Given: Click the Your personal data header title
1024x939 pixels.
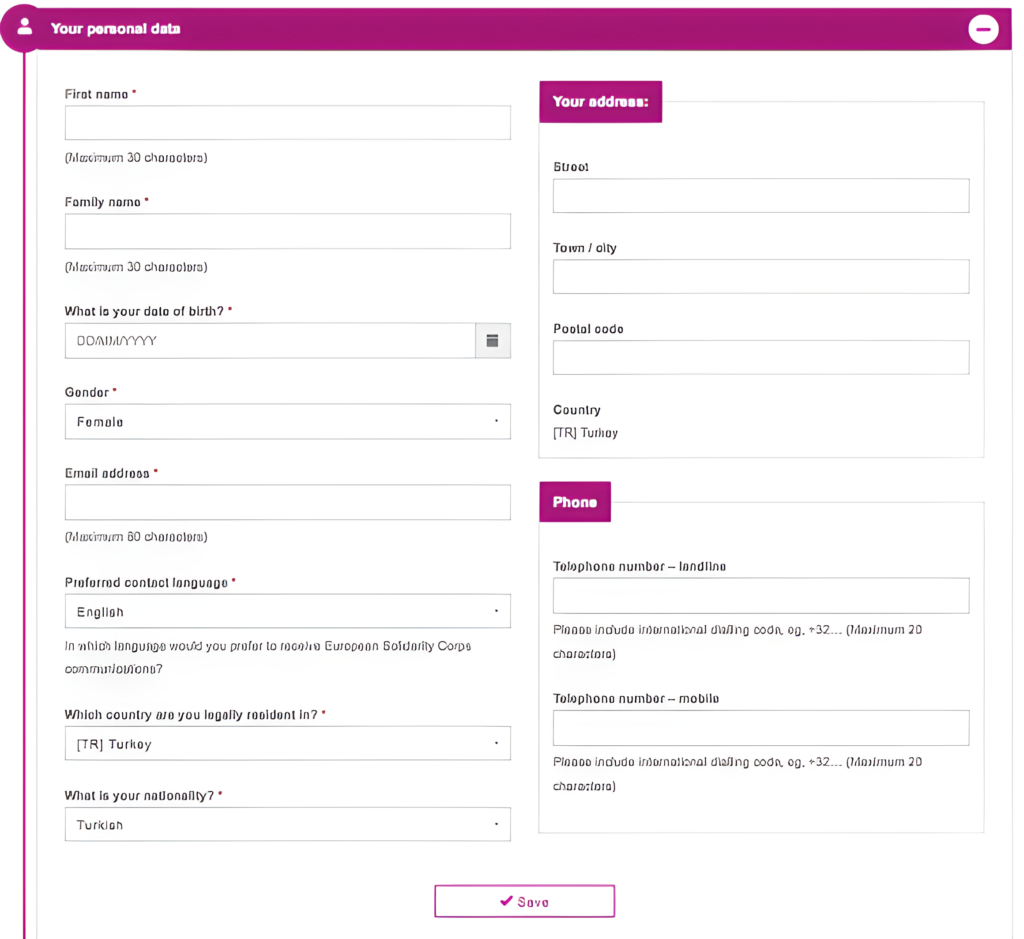Looking at the screenshot, I should (116, 29).
